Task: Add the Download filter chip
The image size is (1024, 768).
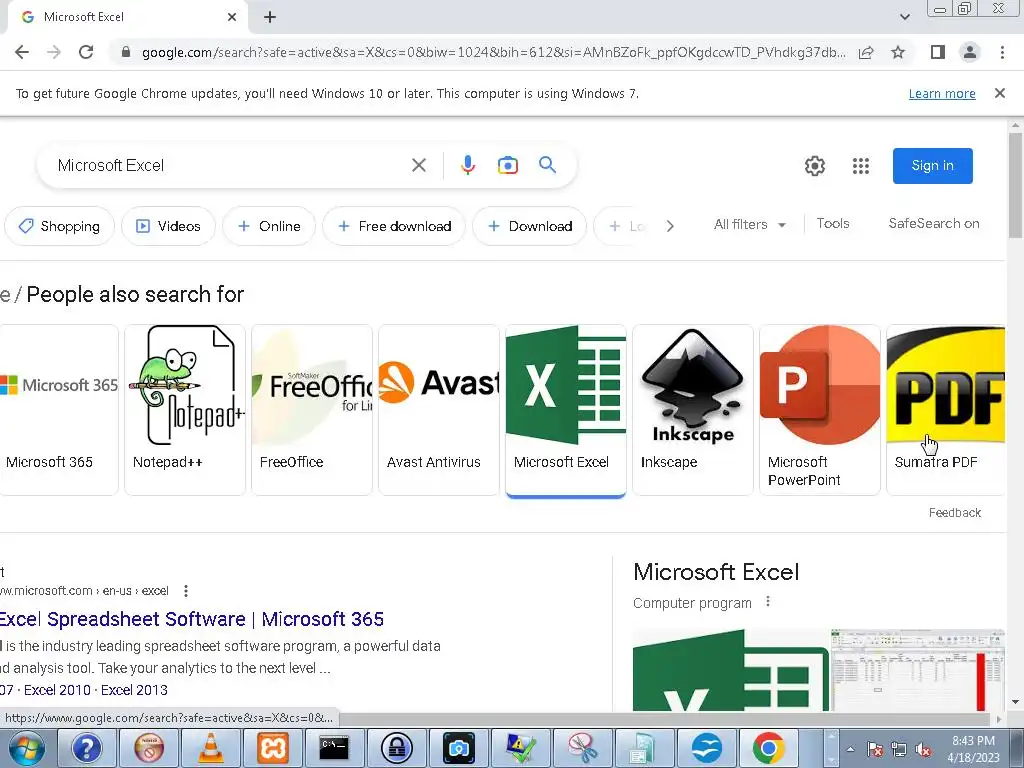Action: 530,226
